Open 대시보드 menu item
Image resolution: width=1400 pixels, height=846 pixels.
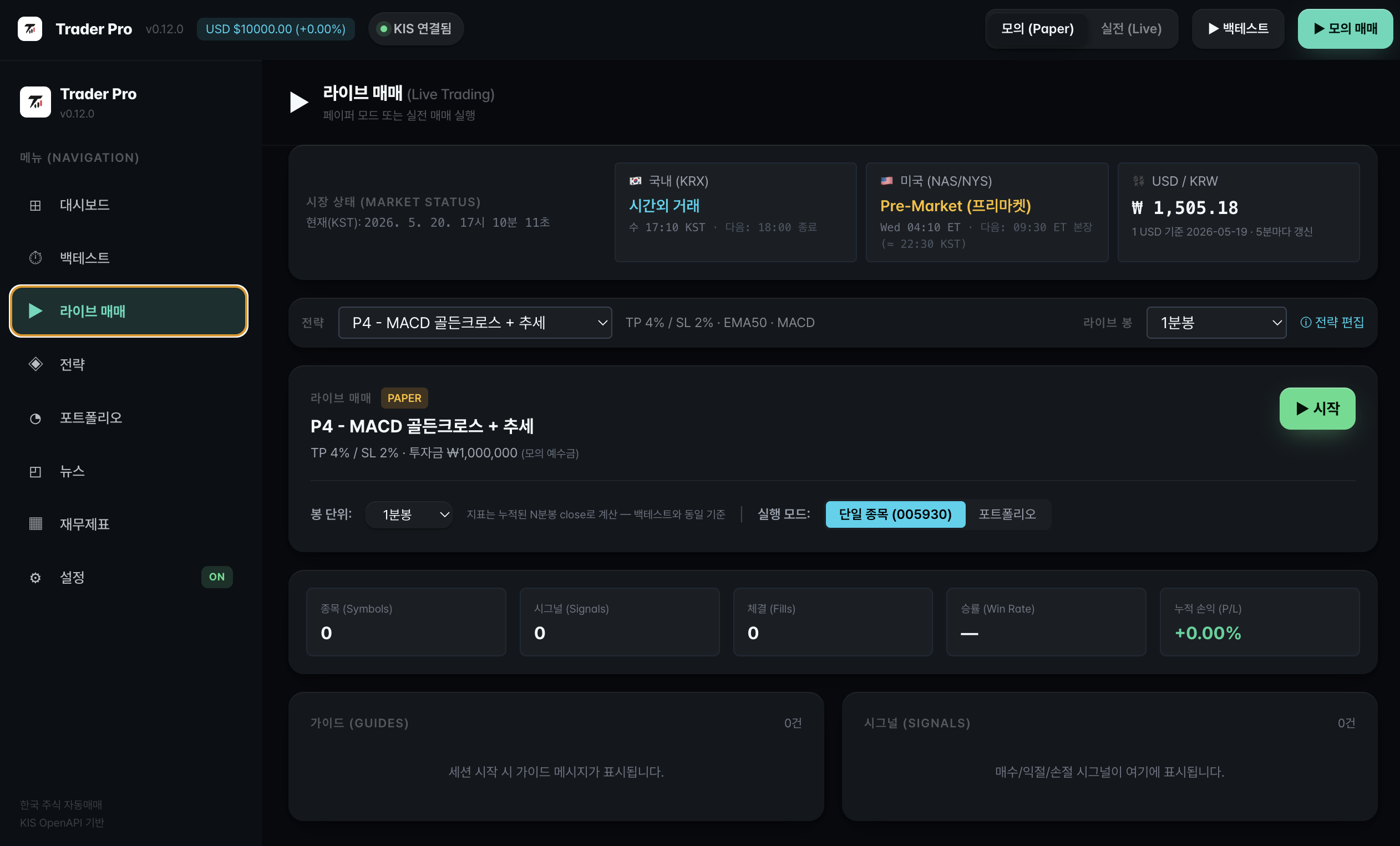129,205
